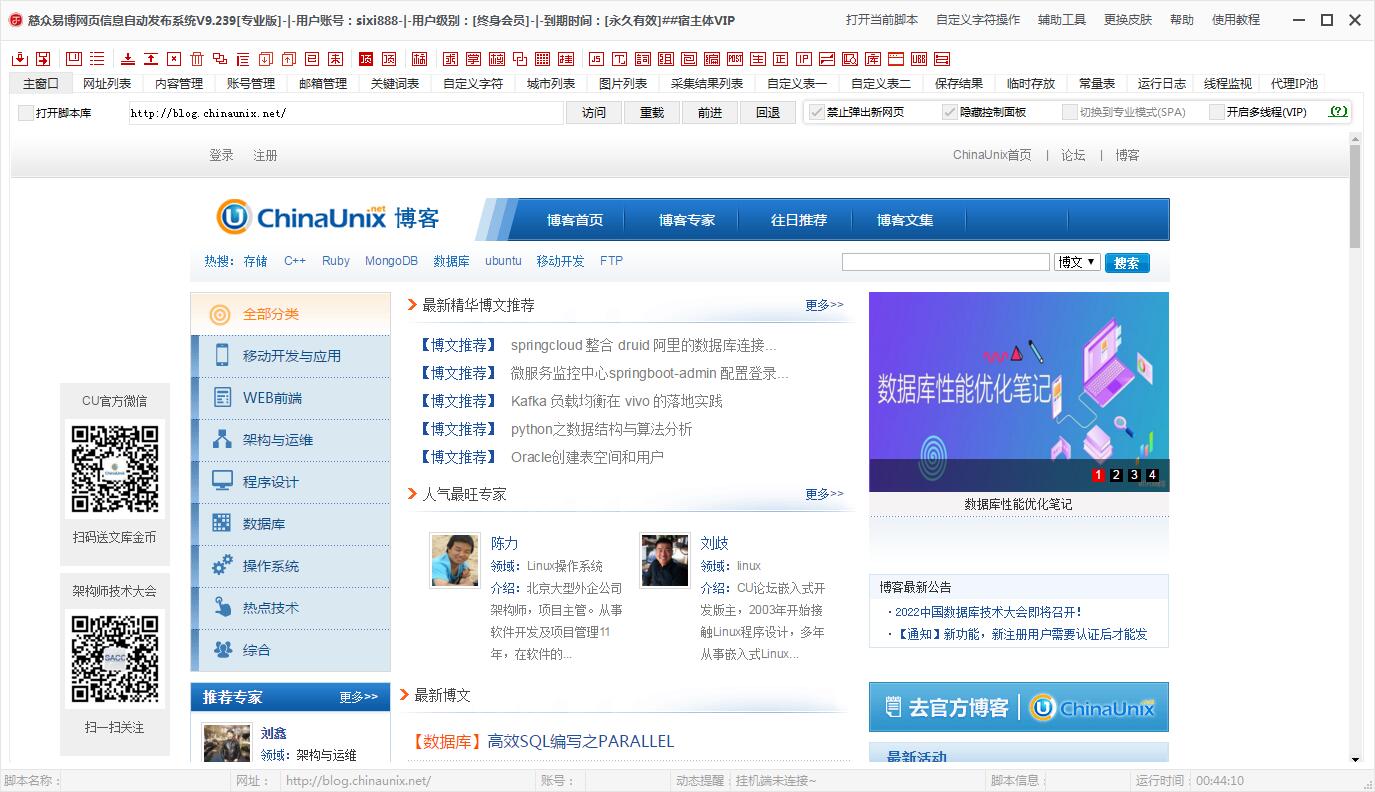This screenshot has width=1375, height=792.
Task: Toggle the 打开脚本库 checkbox
Action: click(x=26, y=113)
